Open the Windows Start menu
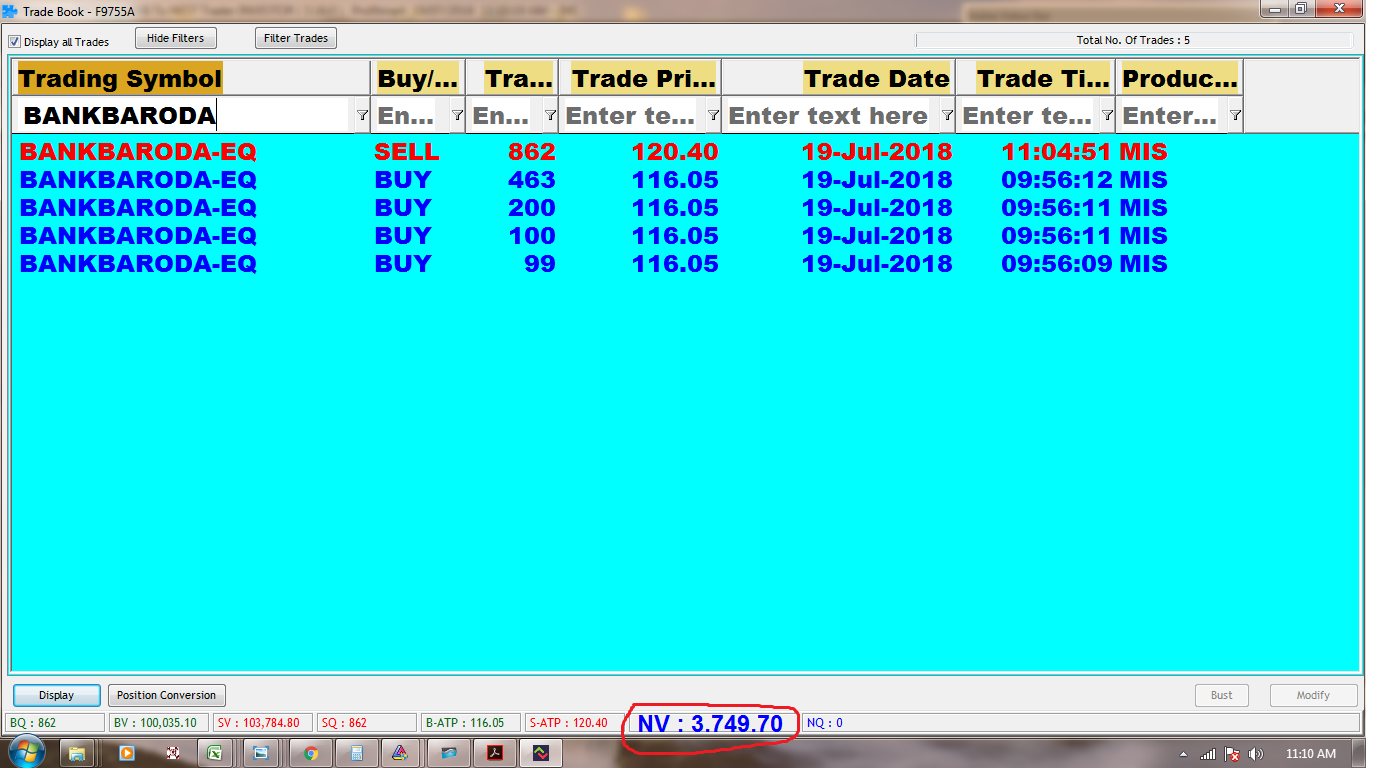 pyautogui.click(x=25, y=752)
